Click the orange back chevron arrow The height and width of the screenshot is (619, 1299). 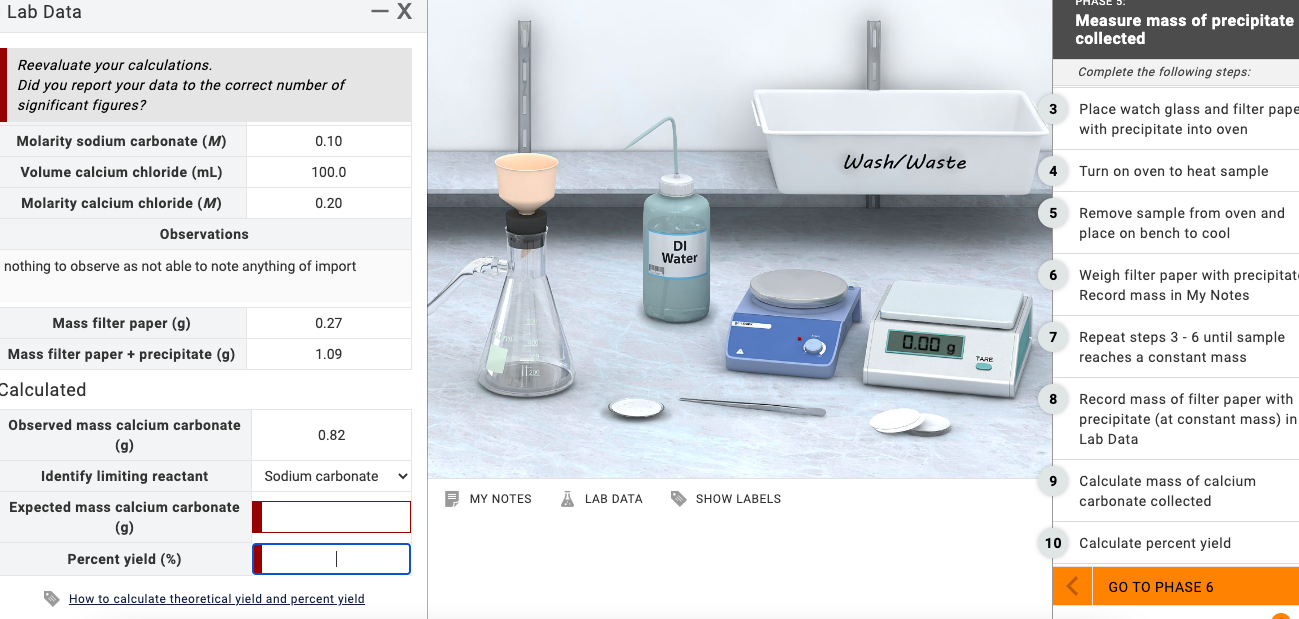[1072, 586]
